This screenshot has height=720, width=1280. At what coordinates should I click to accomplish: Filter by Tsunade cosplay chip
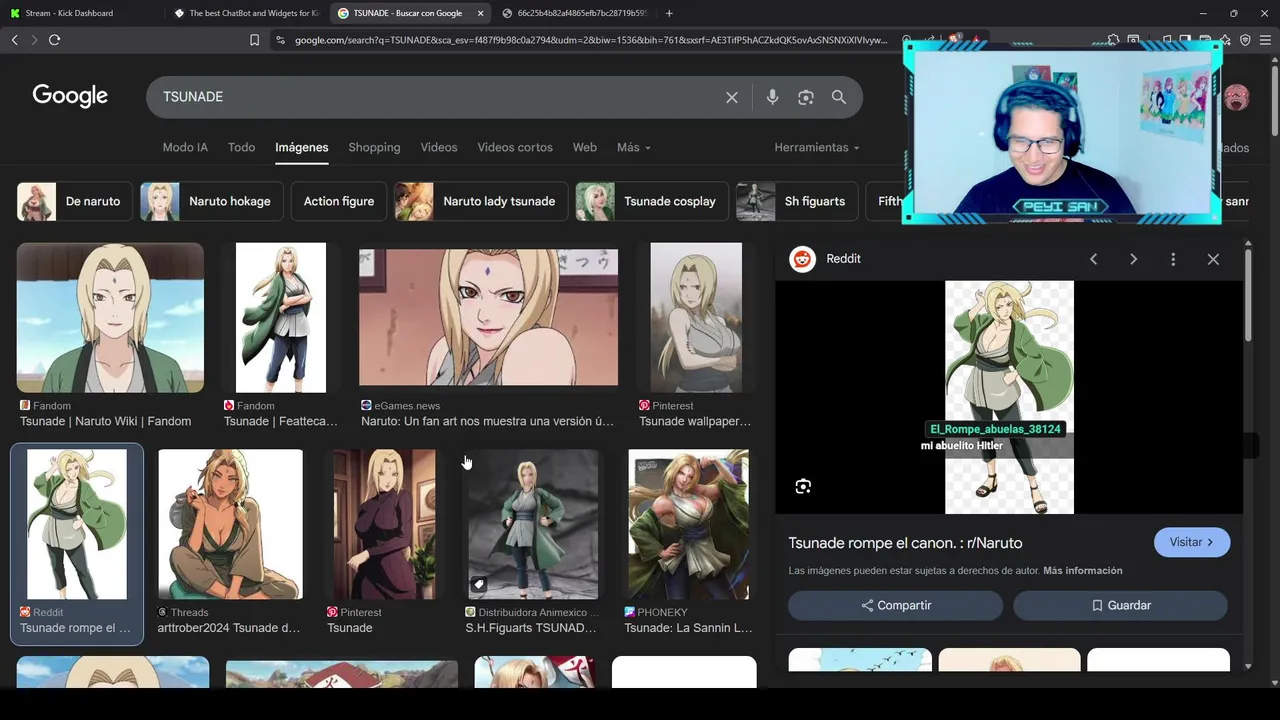652,201
